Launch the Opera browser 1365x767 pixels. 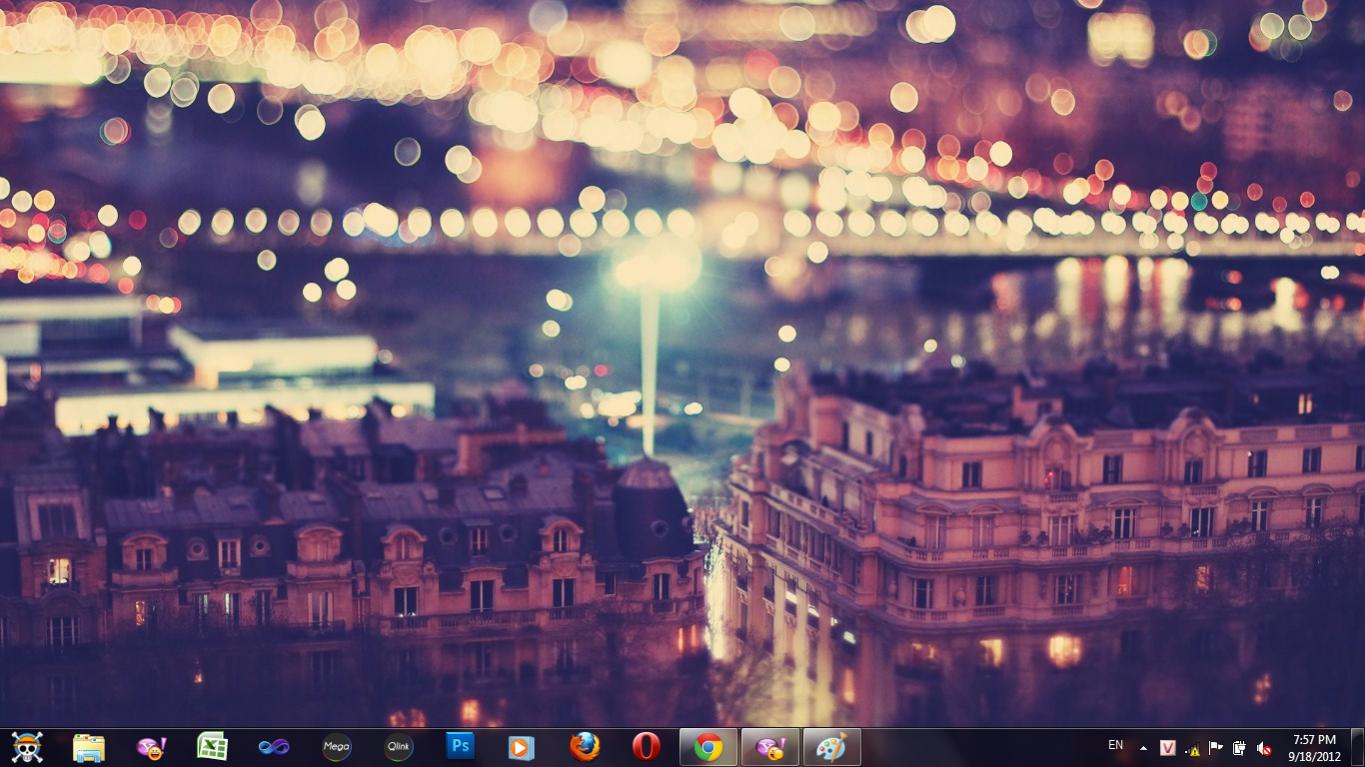pos(646,747)
